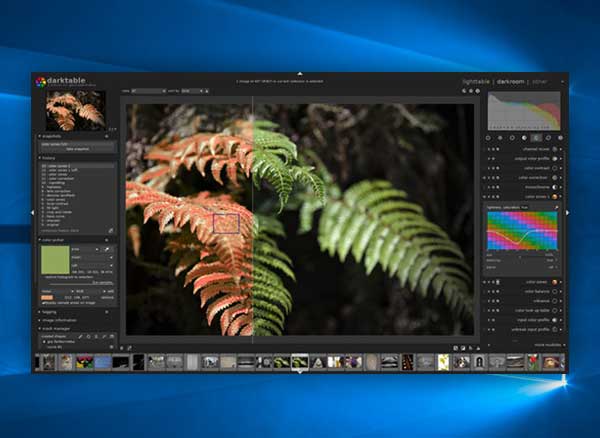Click the eyedropper inside color zones module
Screen dimensions: 600x438
point(556,207)
